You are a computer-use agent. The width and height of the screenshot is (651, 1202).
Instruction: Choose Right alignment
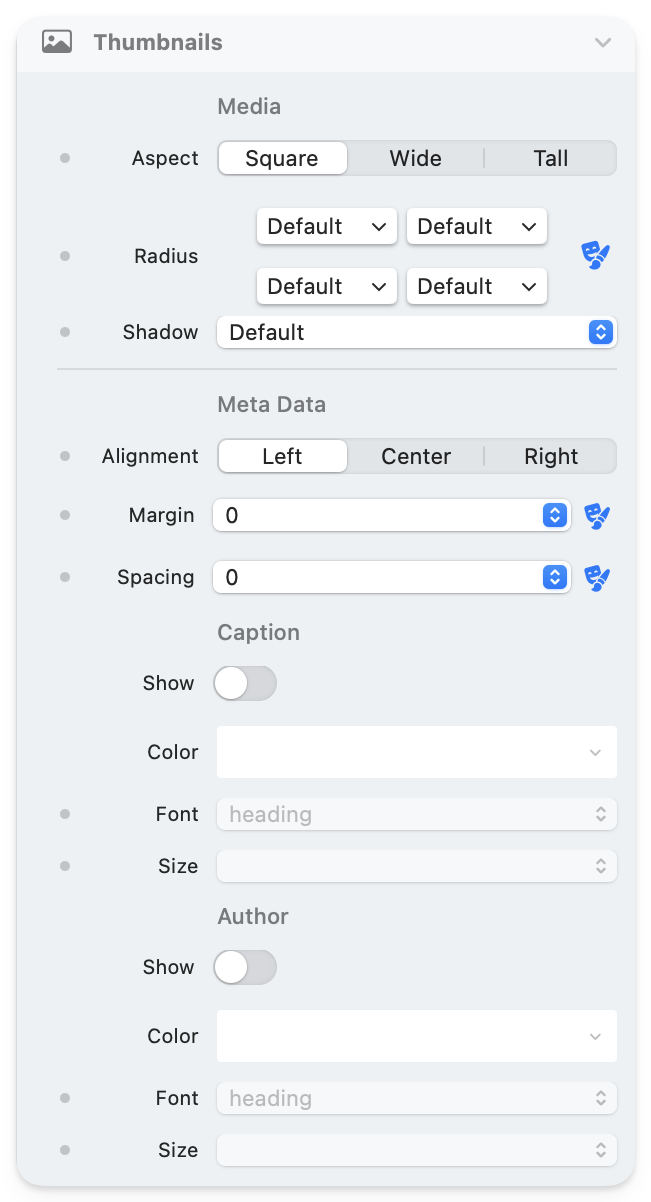tap(550, 456)
